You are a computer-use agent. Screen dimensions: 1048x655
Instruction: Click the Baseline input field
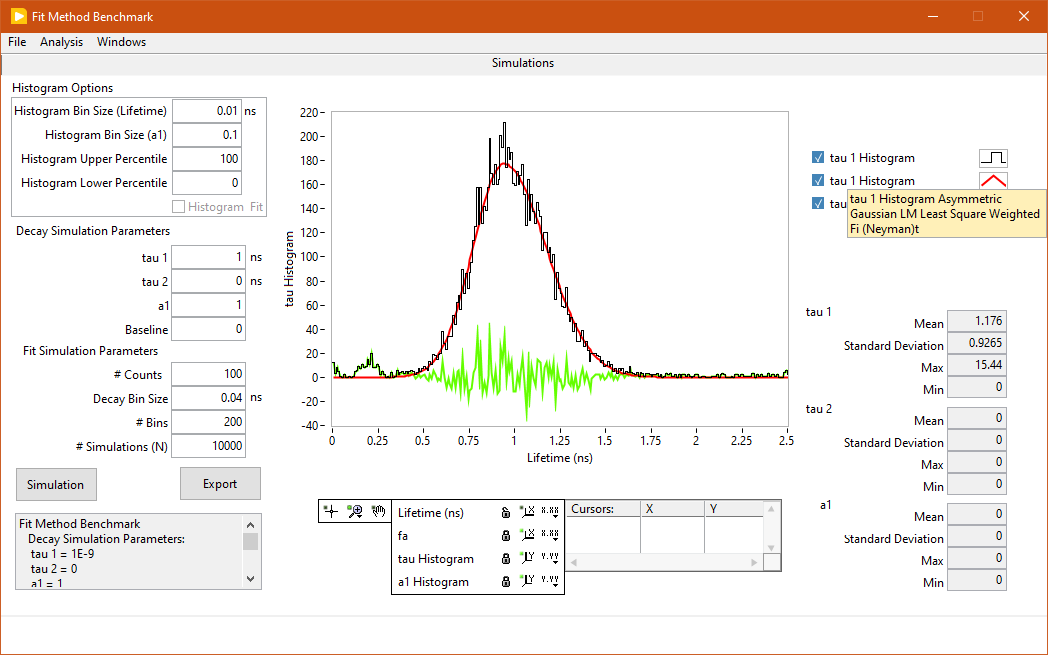click(x=209, y=329)
